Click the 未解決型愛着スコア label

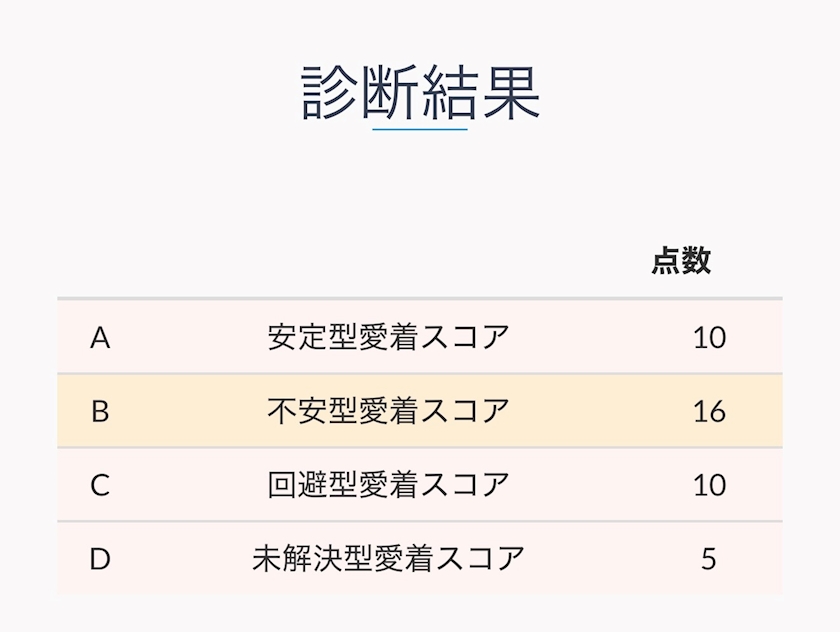[x=388, y=558]
